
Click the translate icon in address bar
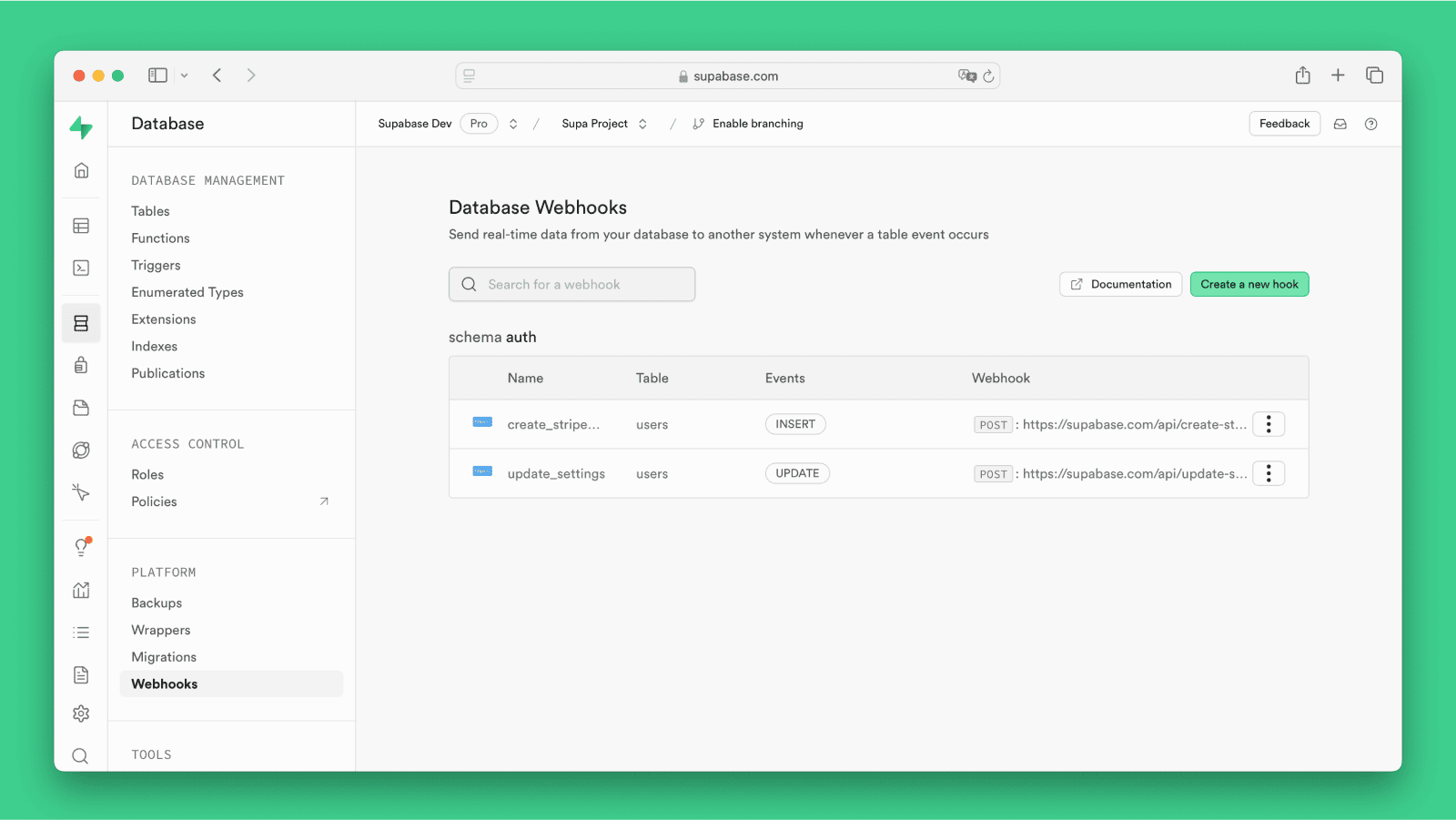pos(967,76)
